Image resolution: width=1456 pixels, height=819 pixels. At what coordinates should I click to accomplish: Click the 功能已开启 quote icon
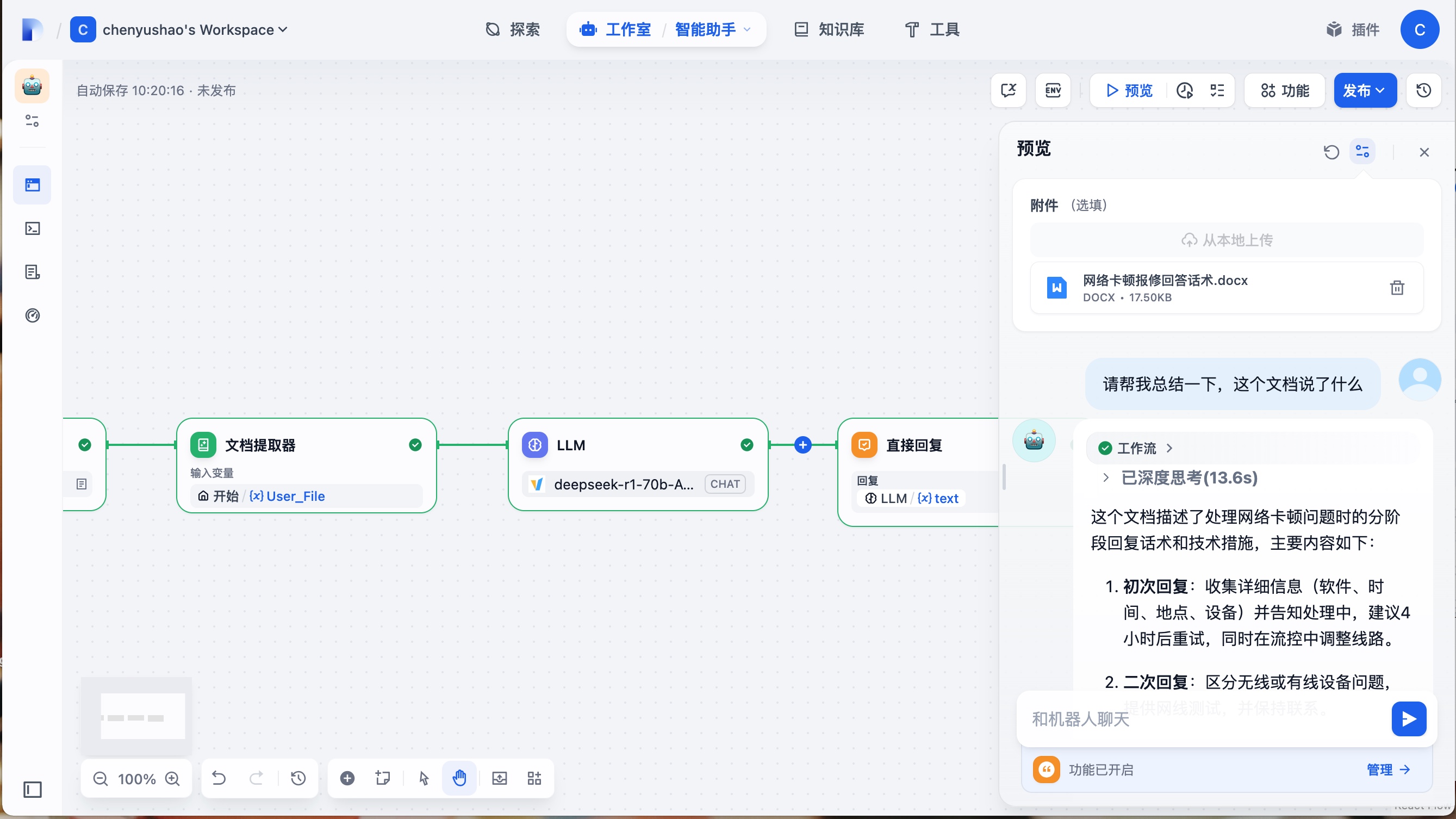click(x=1046, y=770)
